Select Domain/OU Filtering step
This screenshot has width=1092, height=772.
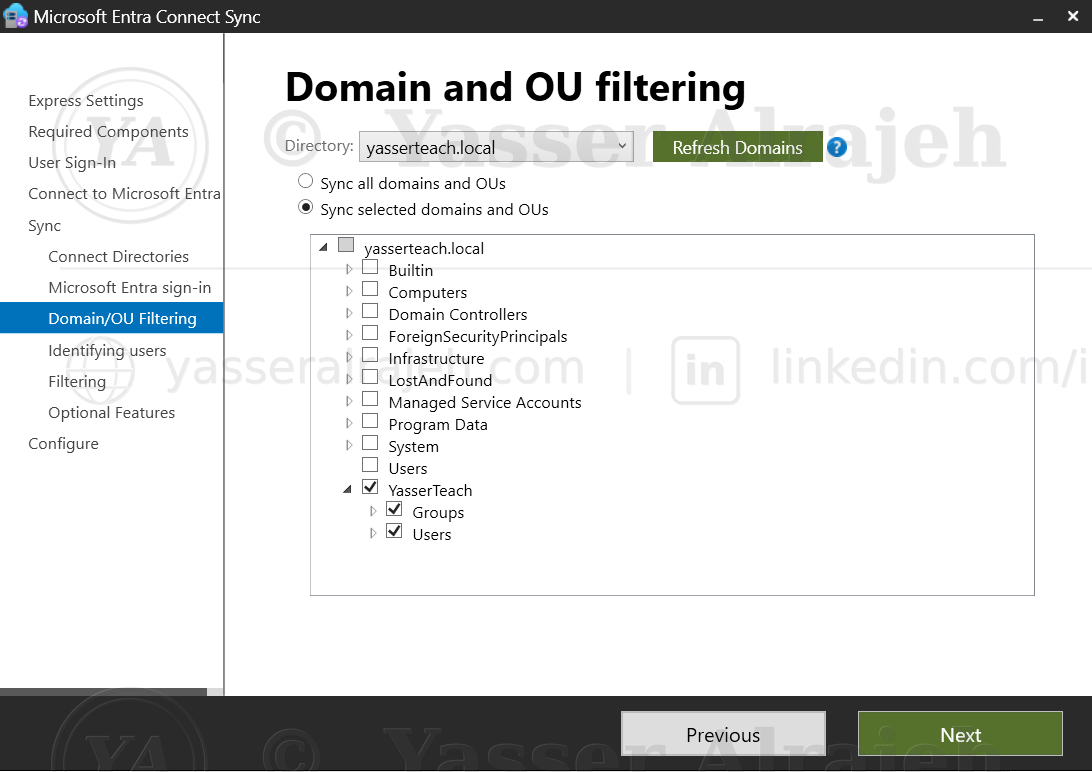(x=111, y=318)
